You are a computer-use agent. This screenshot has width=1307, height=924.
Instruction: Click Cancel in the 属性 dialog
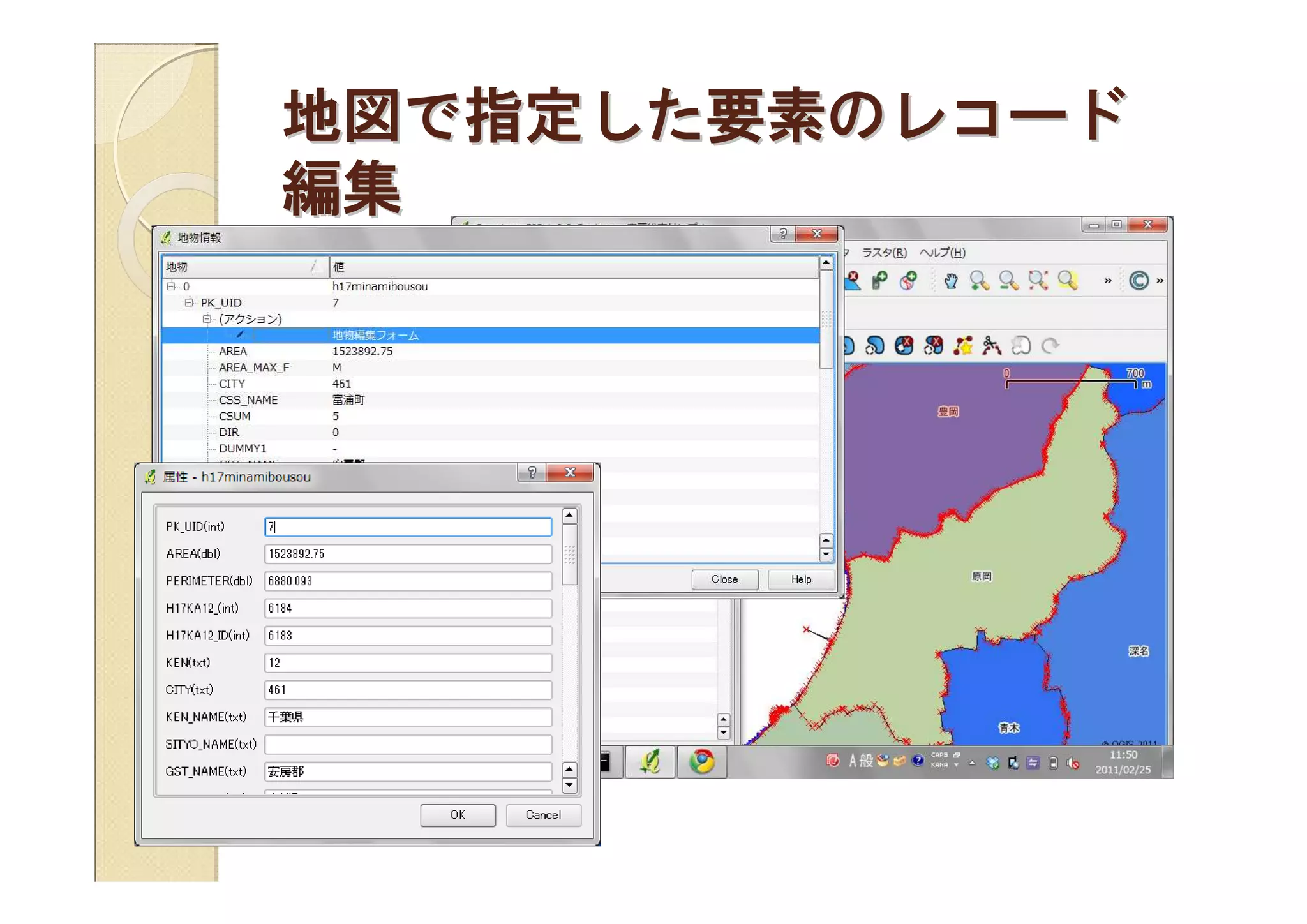(x=543, y=816)
